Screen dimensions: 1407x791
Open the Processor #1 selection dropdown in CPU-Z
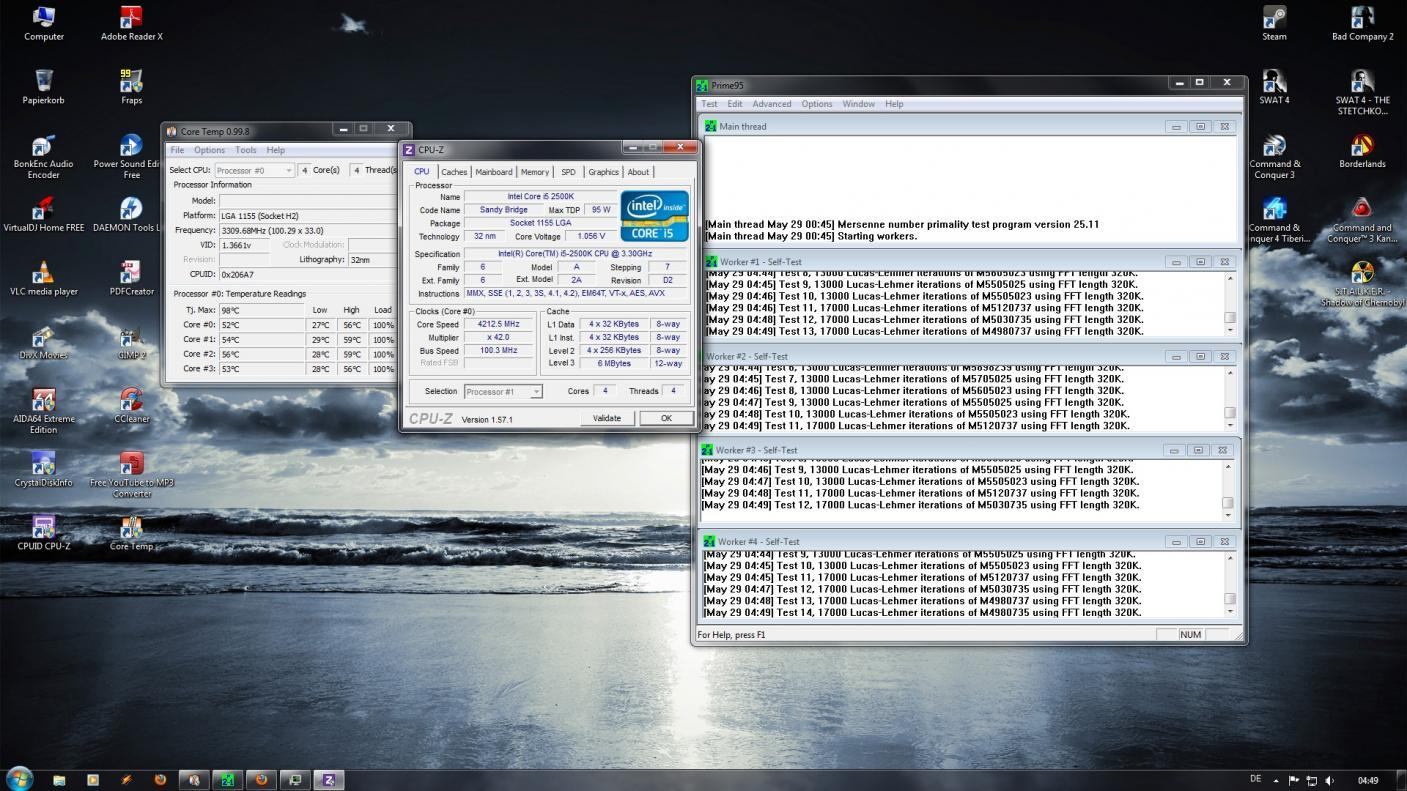[x=503, y=391]
